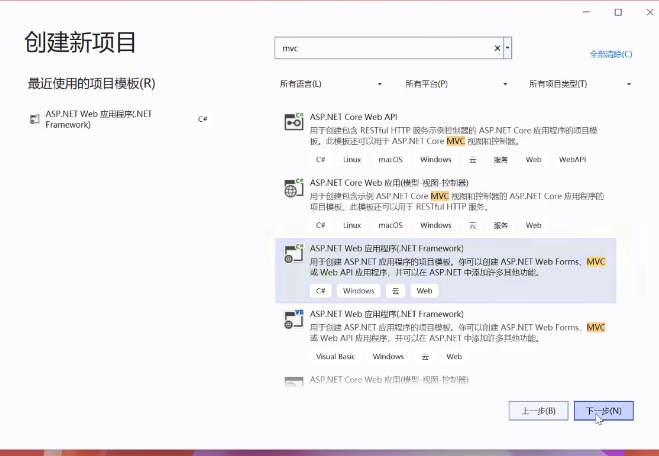Click the 最近使用的项目模板(R) heading

tap(92, 84)
